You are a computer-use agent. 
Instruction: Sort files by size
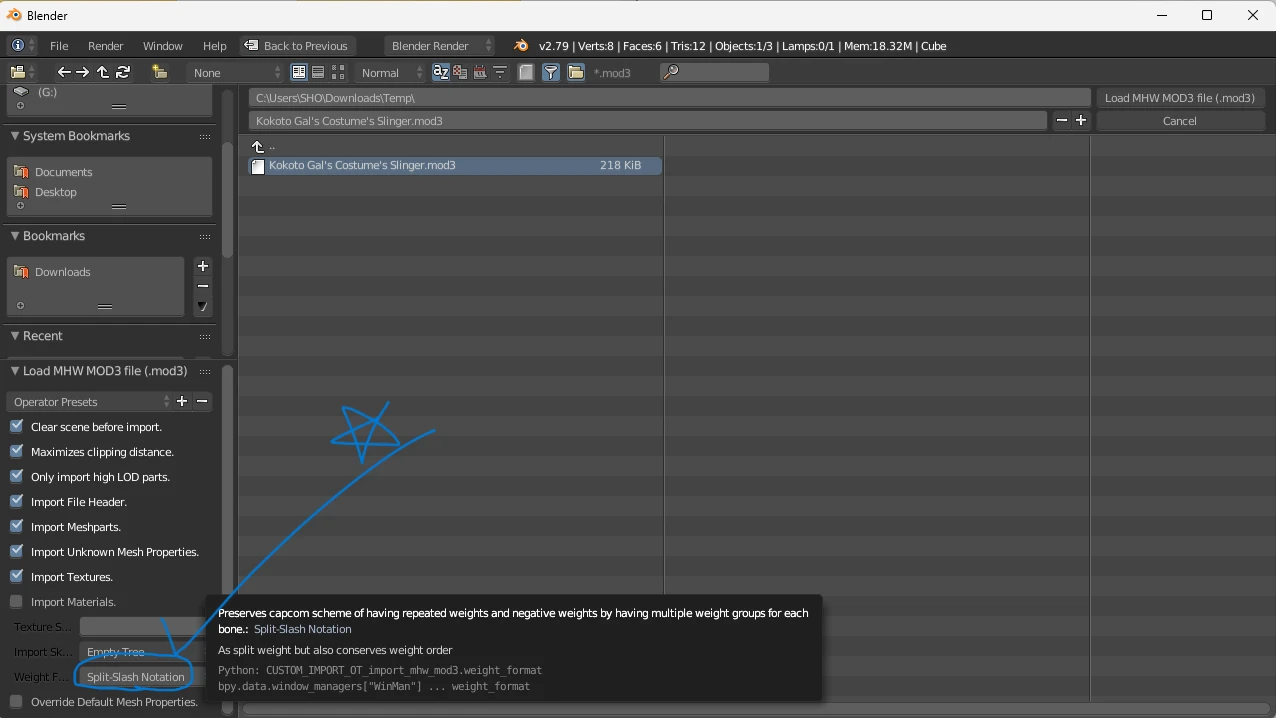tap(499, 72)
